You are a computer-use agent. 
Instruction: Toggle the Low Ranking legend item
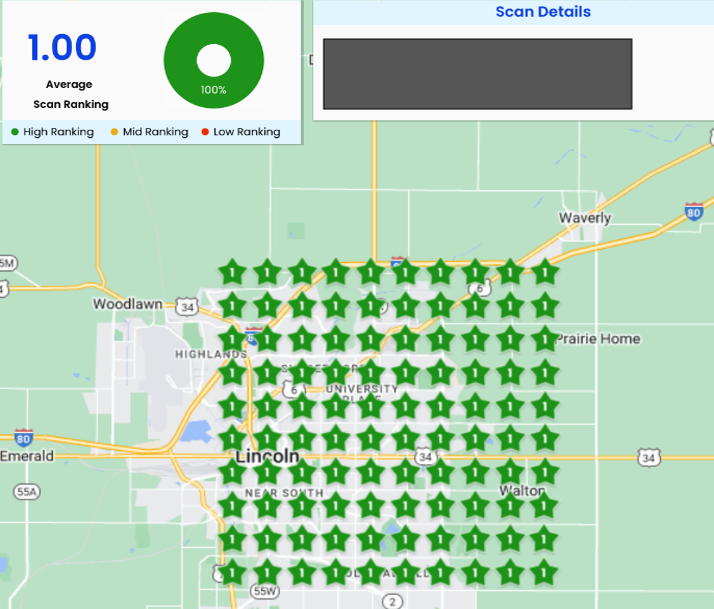240,132
